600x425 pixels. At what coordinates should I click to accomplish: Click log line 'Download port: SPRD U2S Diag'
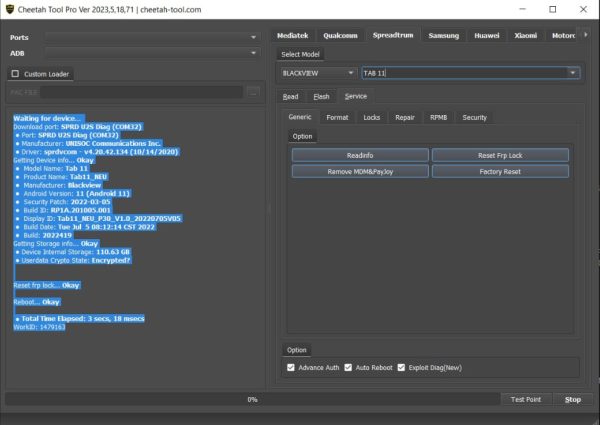[78, 127]
